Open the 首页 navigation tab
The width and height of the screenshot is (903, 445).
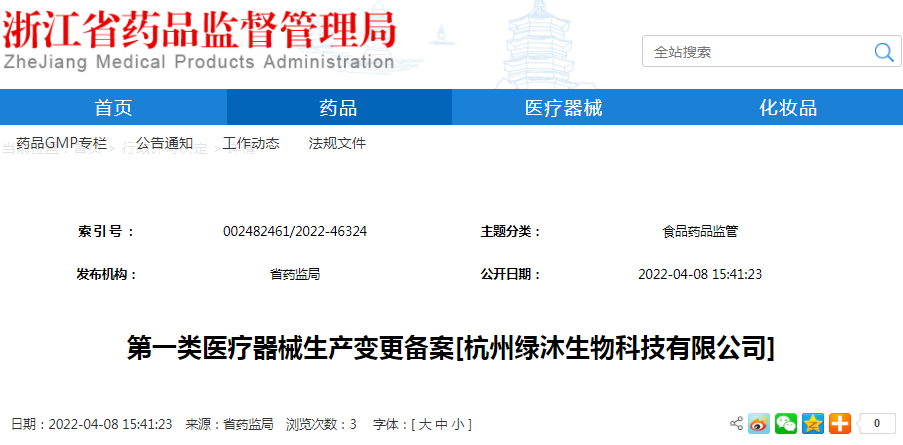[113, 107]
